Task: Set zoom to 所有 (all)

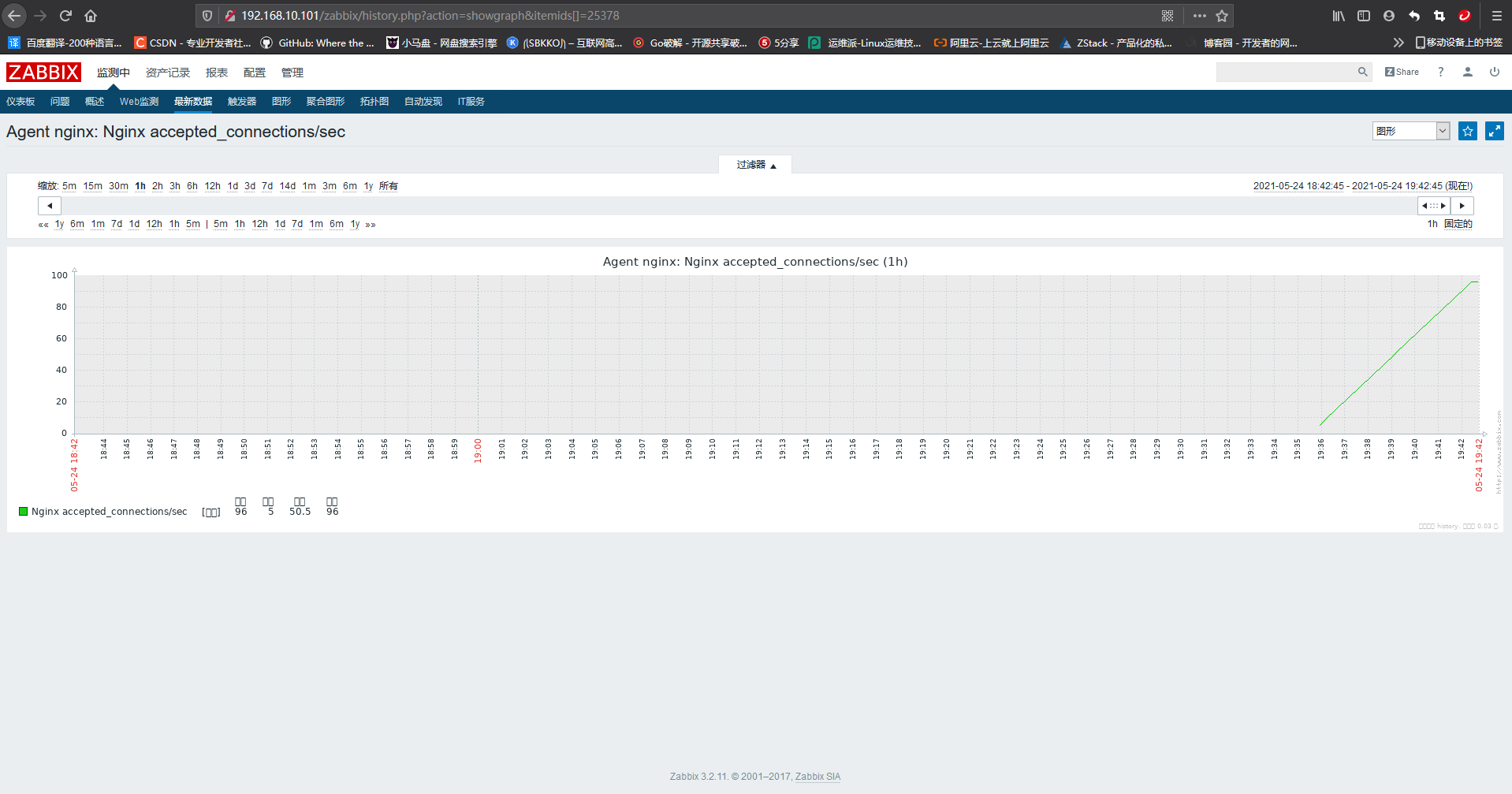Action: click(x=389, y=186)
